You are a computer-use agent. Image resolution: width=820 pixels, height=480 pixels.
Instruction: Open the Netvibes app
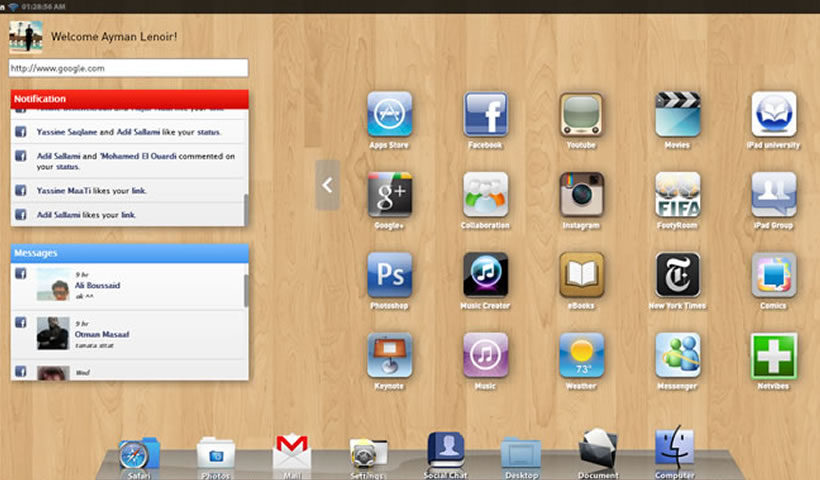tap(774, 355)
